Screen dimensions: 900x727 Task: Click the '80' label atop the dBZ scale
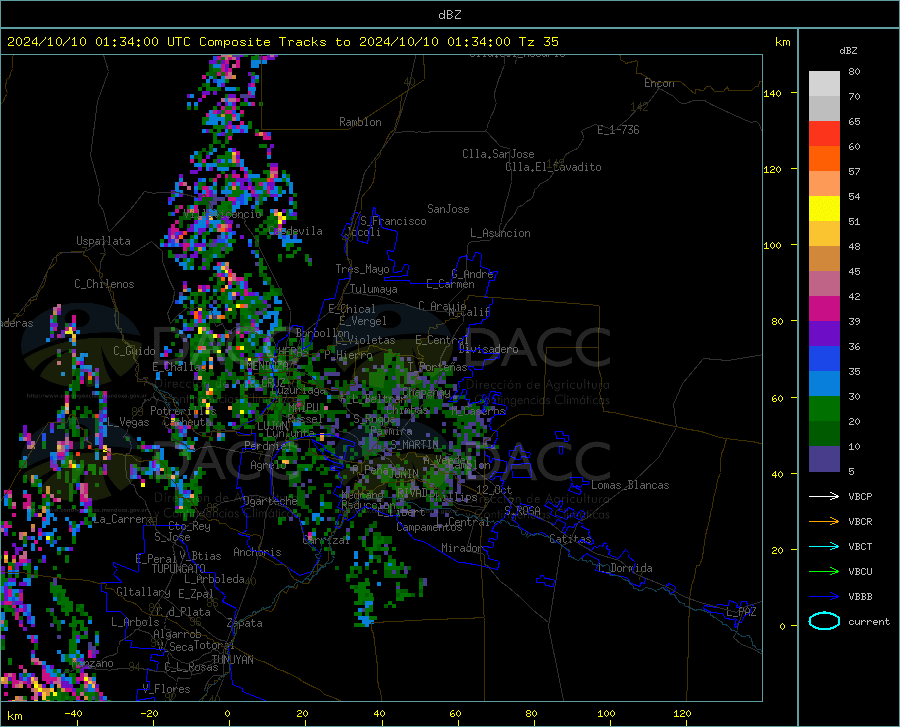[x=854, y=71]
